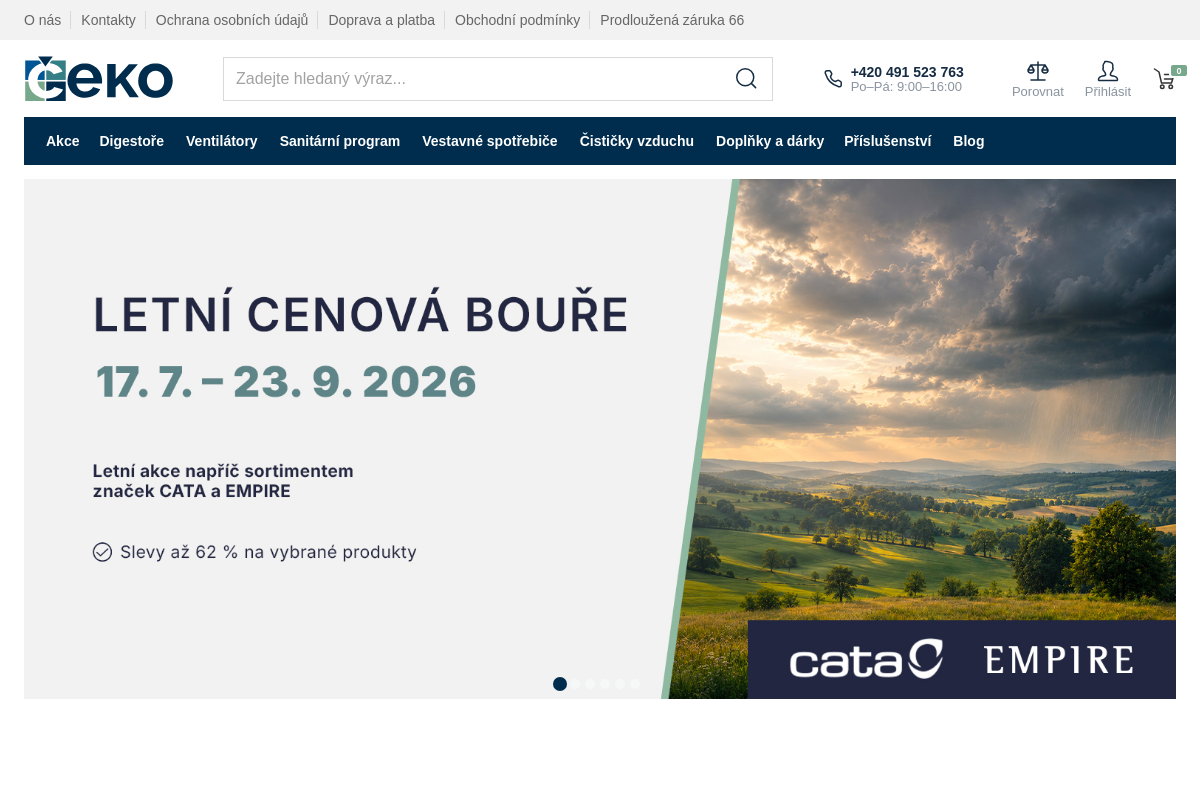
Task: Select the second carousel dot
Action: point(575,684)
